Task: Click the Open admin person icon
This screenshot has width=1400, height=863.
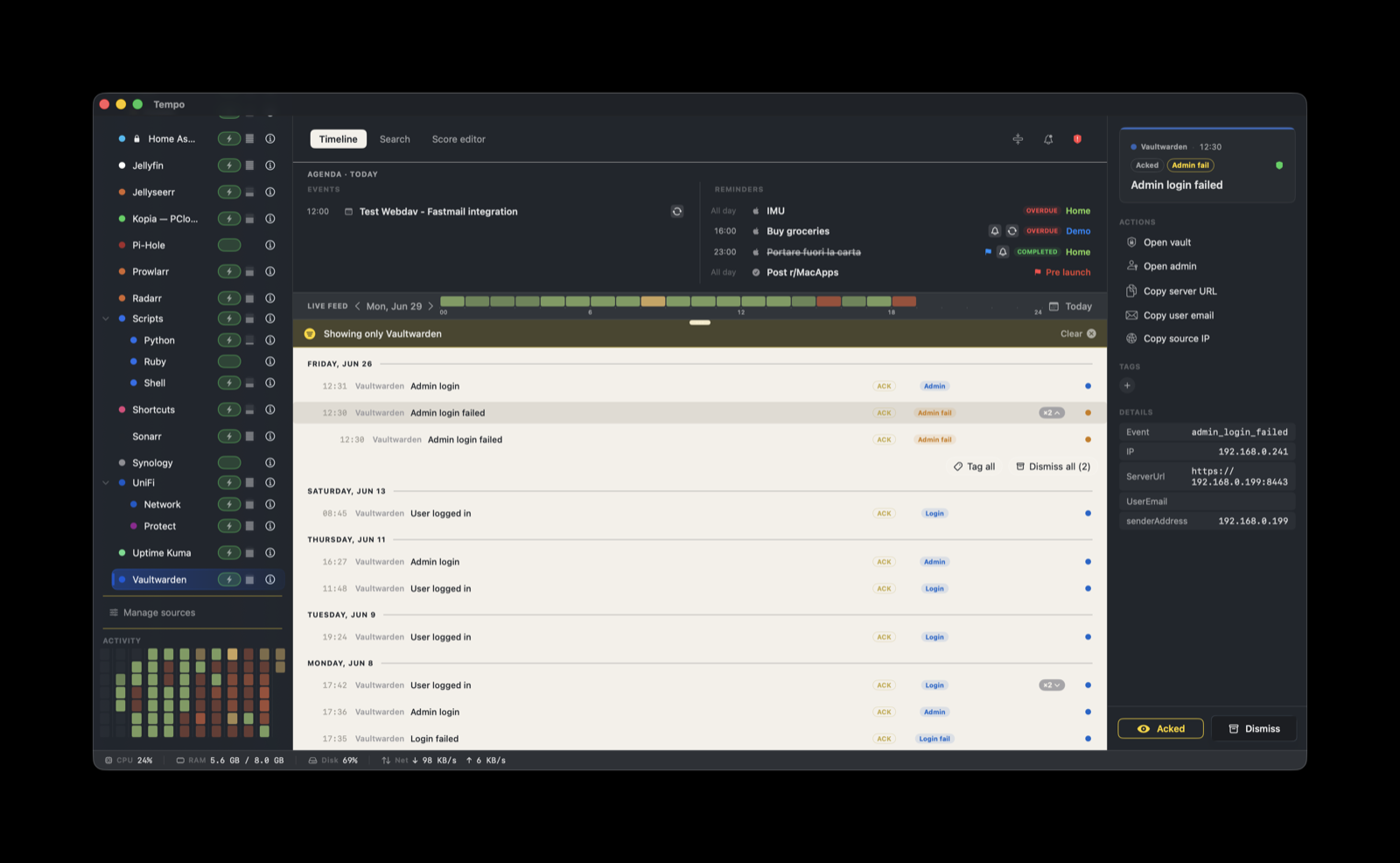Action: (x=1131, y=266)
